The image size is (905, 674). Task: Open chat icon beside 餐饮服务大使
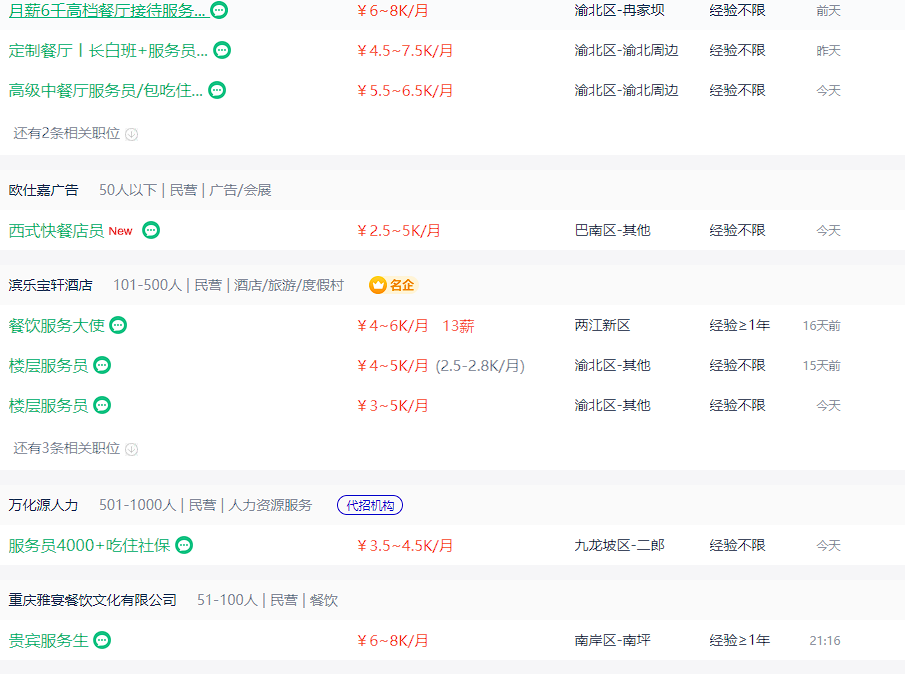(x=118, y=325)
